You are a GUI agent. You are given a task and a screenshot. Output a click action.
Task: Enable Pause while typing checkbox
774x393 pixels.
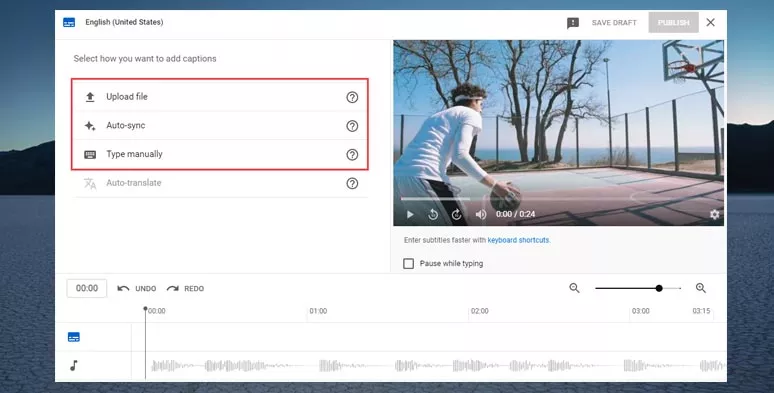point(408,264)
